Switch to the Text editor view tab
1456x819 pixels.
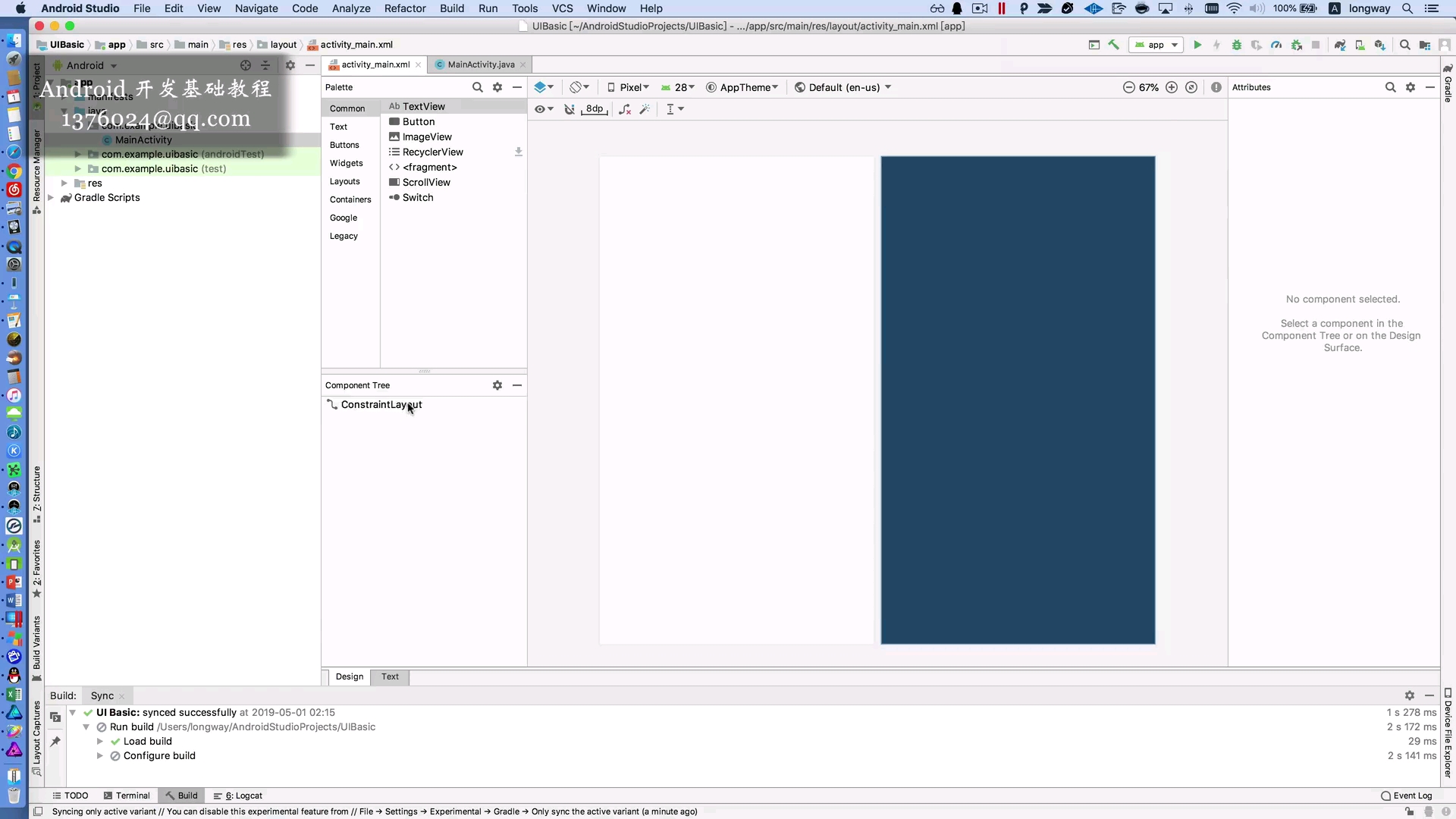point(390,676)
